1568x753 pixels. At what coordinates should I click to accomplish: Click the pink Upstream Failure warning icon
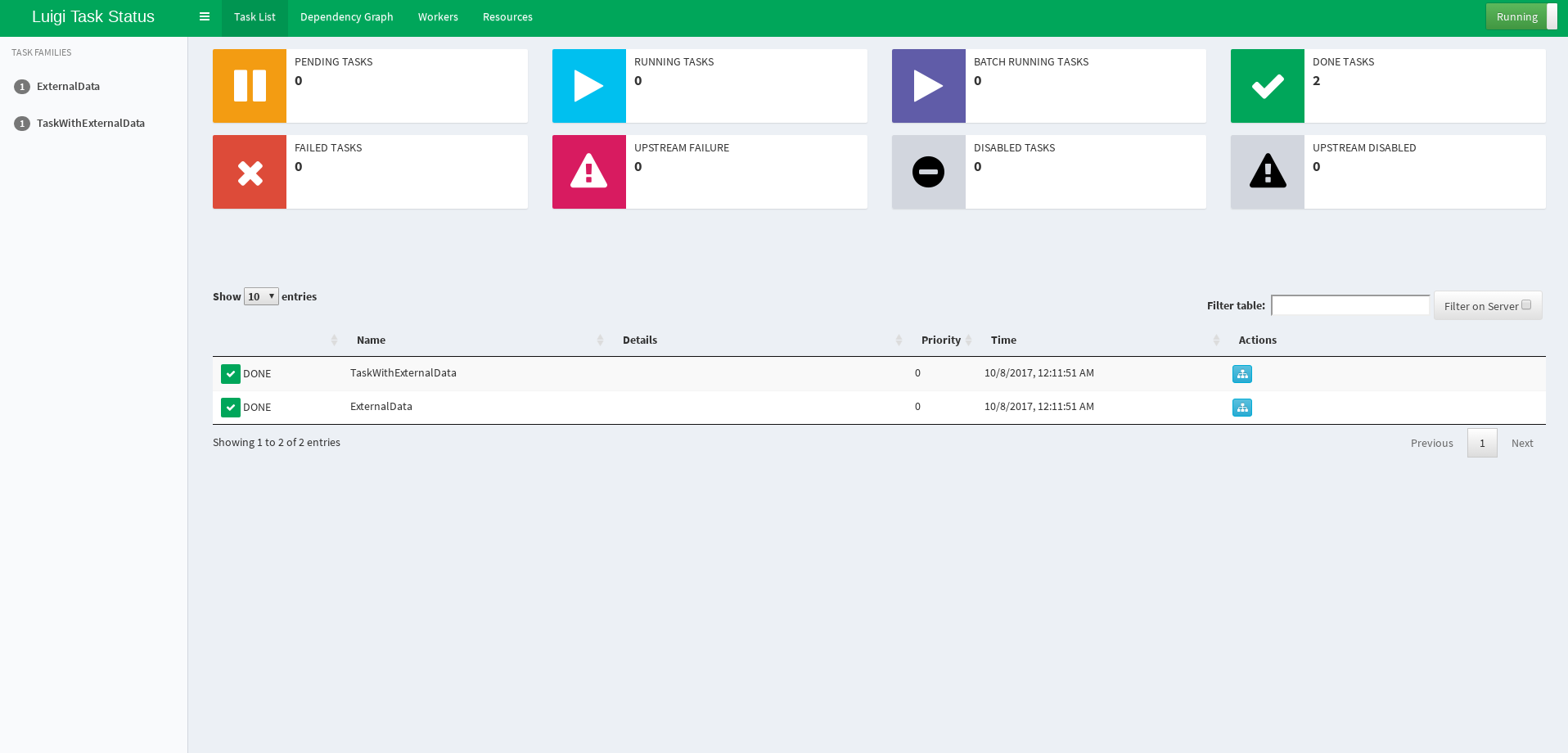click(x=589, y=172)
